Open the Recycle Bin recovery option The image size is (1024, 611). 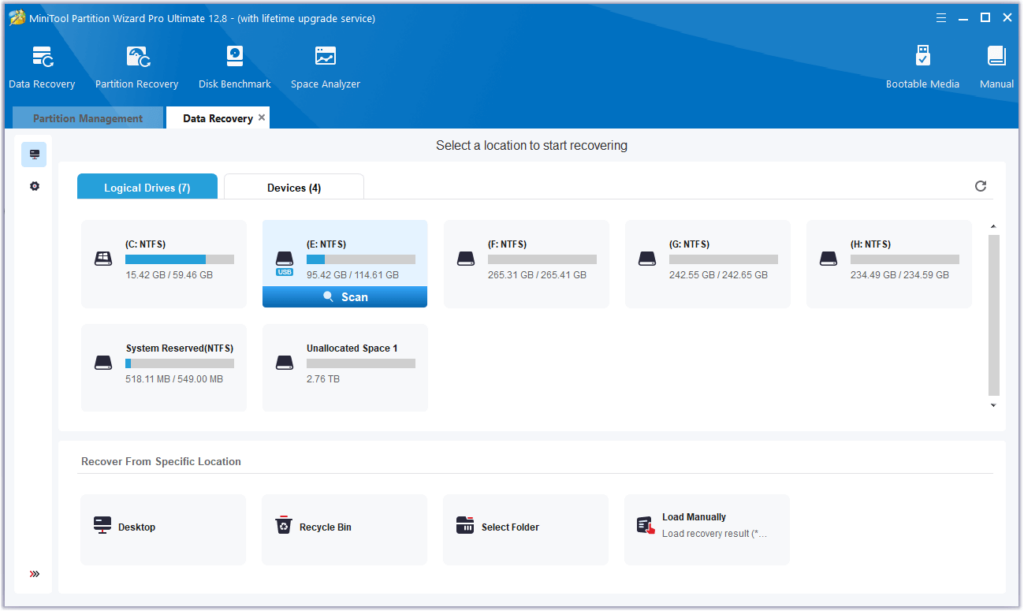pos(344,527)
